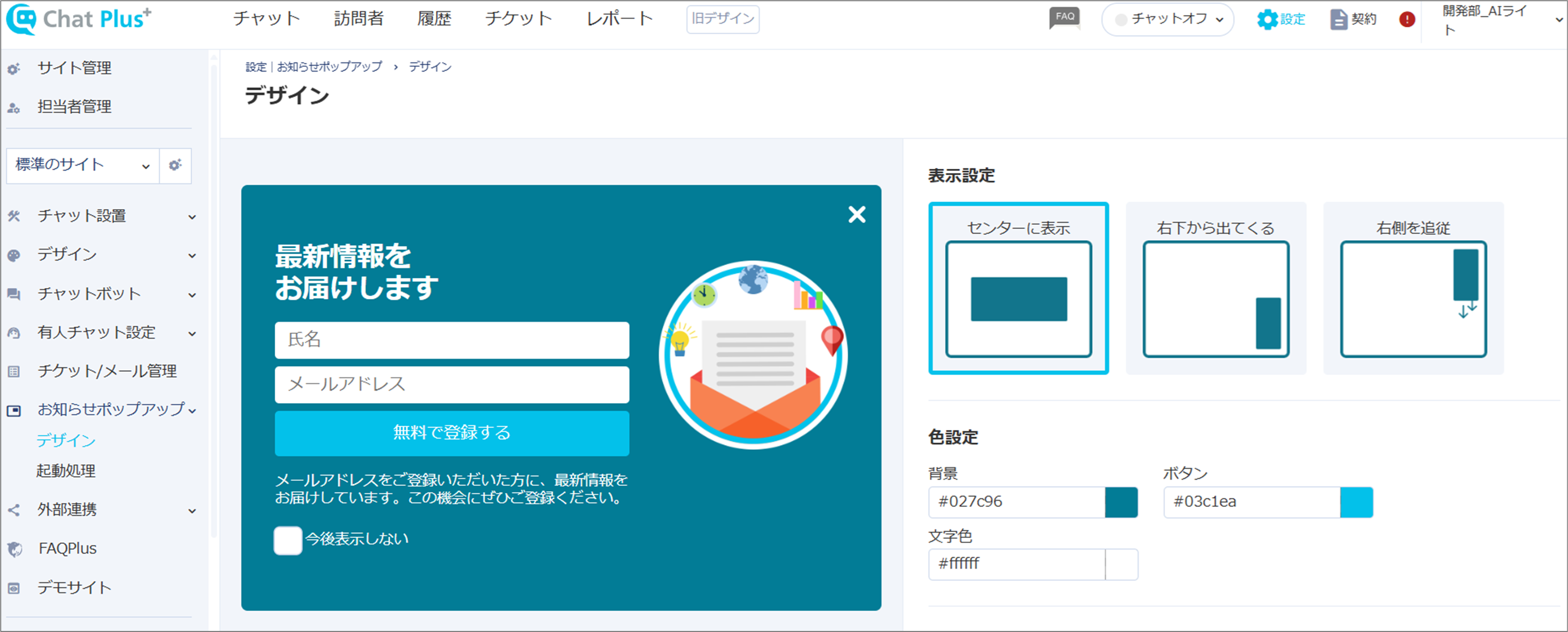Select 右側を追従 display option

(x=1413, y=288)
